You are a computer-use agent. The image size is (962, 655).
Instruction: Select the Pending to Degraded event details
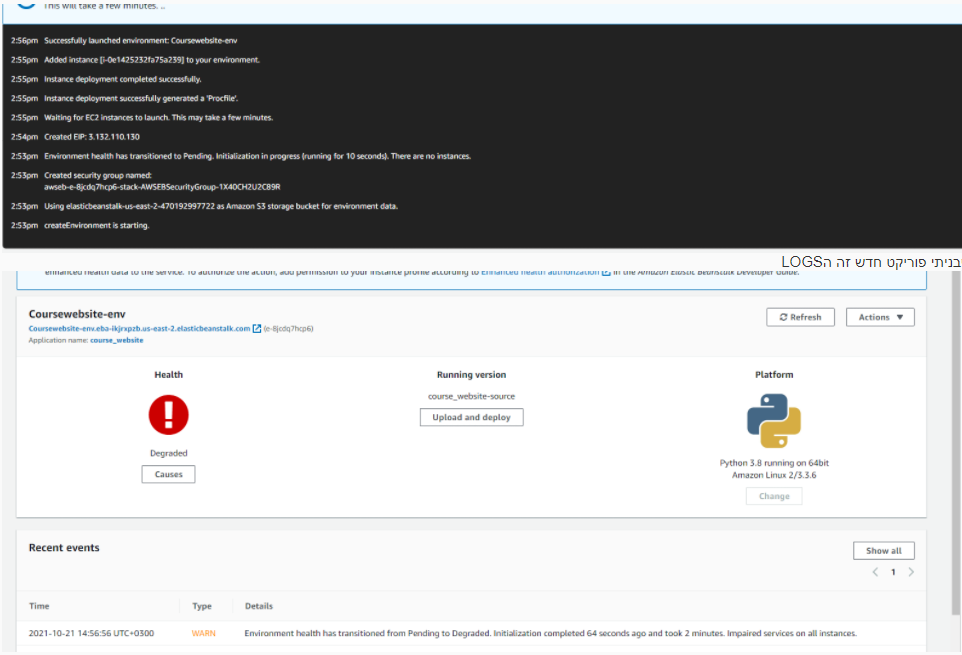pos(550,634)
